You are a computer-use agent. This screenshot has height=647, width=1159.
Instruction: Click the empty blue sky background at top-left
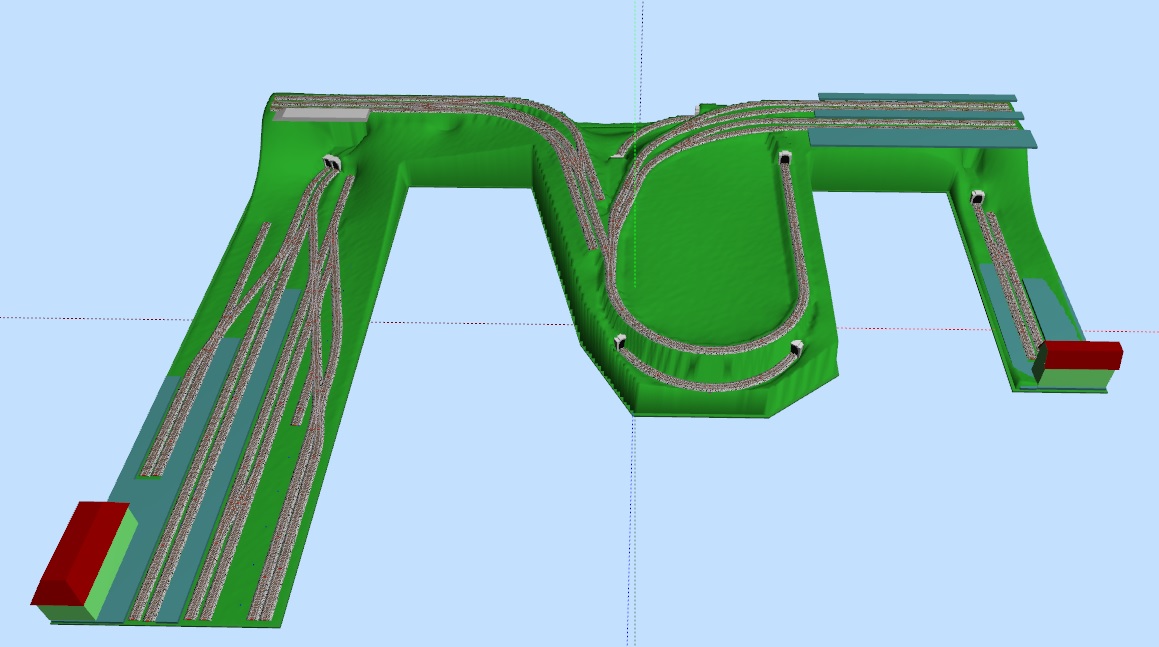pos(100,60)
